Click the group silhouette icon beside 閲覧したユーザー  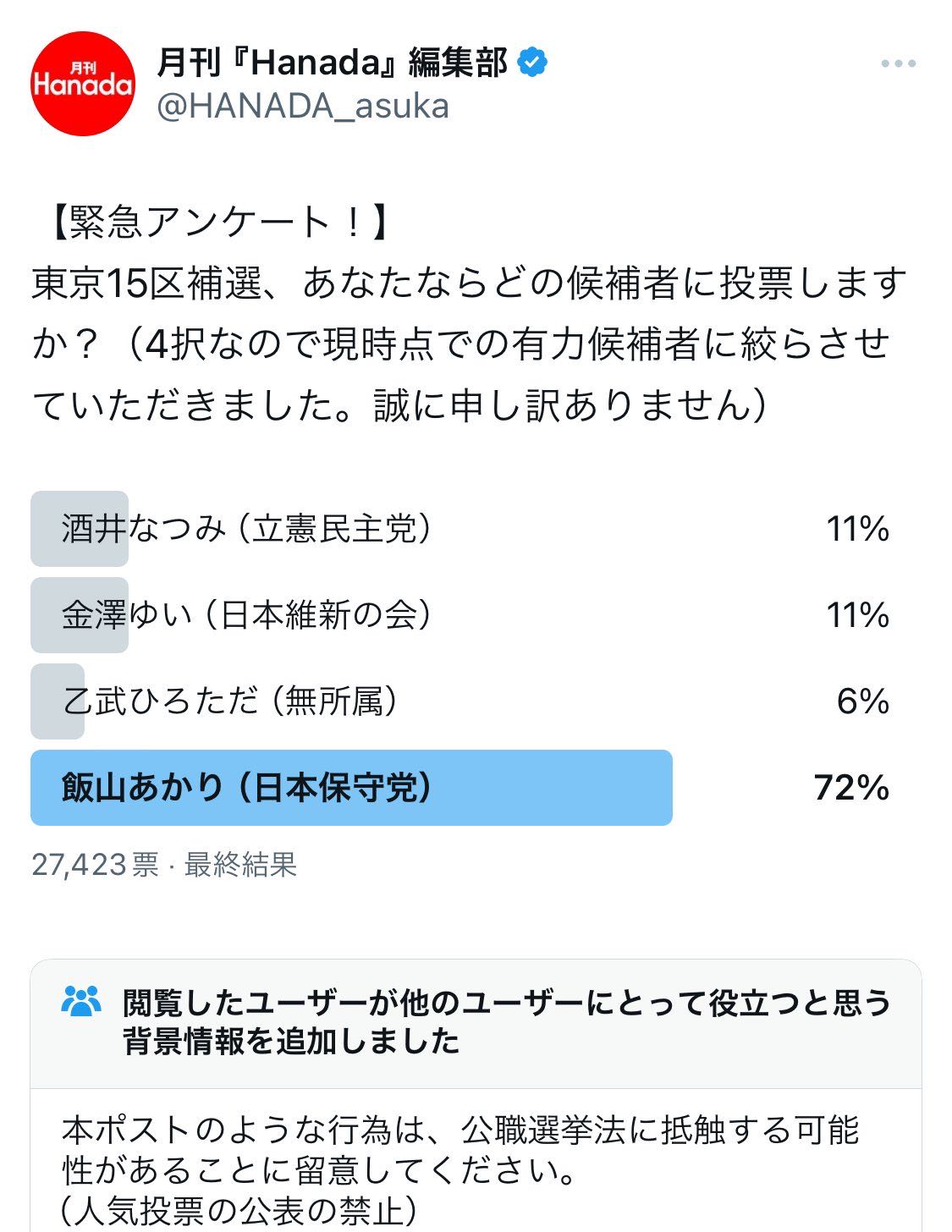[80, 1003]
